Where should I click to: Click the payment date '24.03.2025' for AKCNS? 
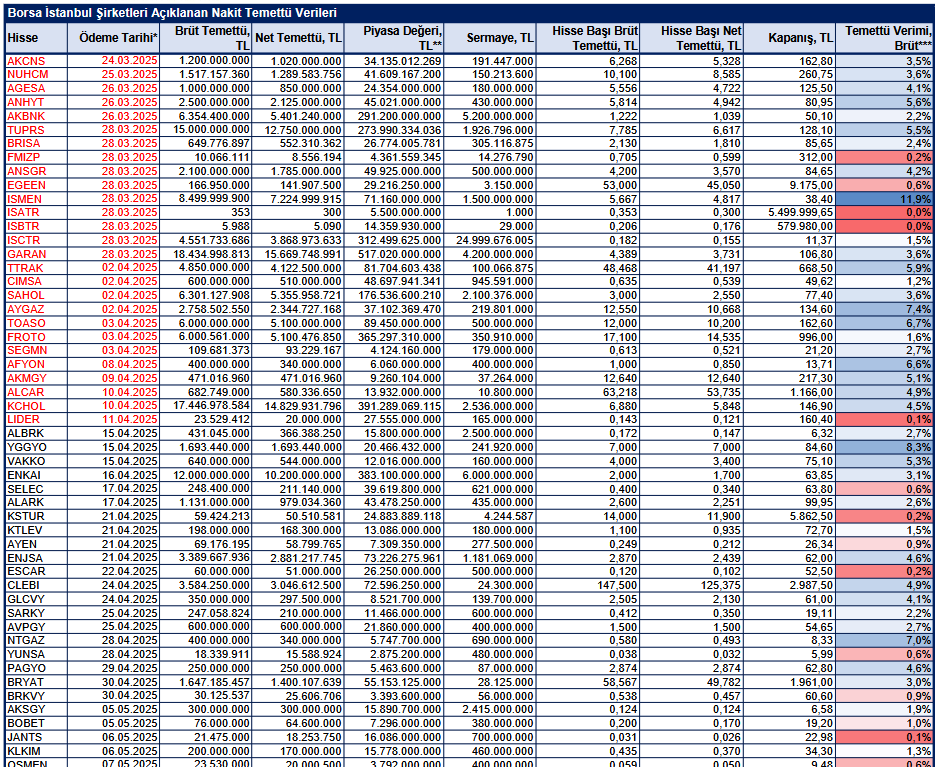[x=129, y=60]
